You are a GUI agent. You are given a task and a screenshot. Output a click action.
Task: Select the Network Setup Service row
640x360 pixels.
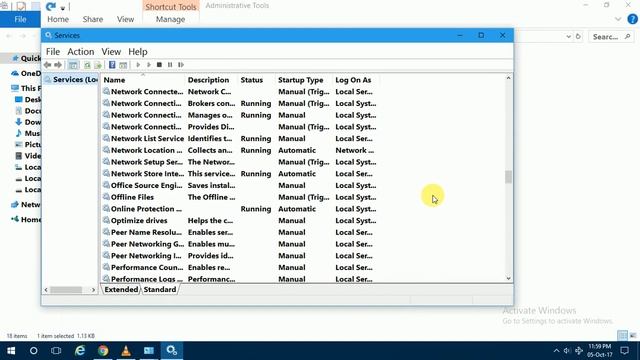pos(240,162)
